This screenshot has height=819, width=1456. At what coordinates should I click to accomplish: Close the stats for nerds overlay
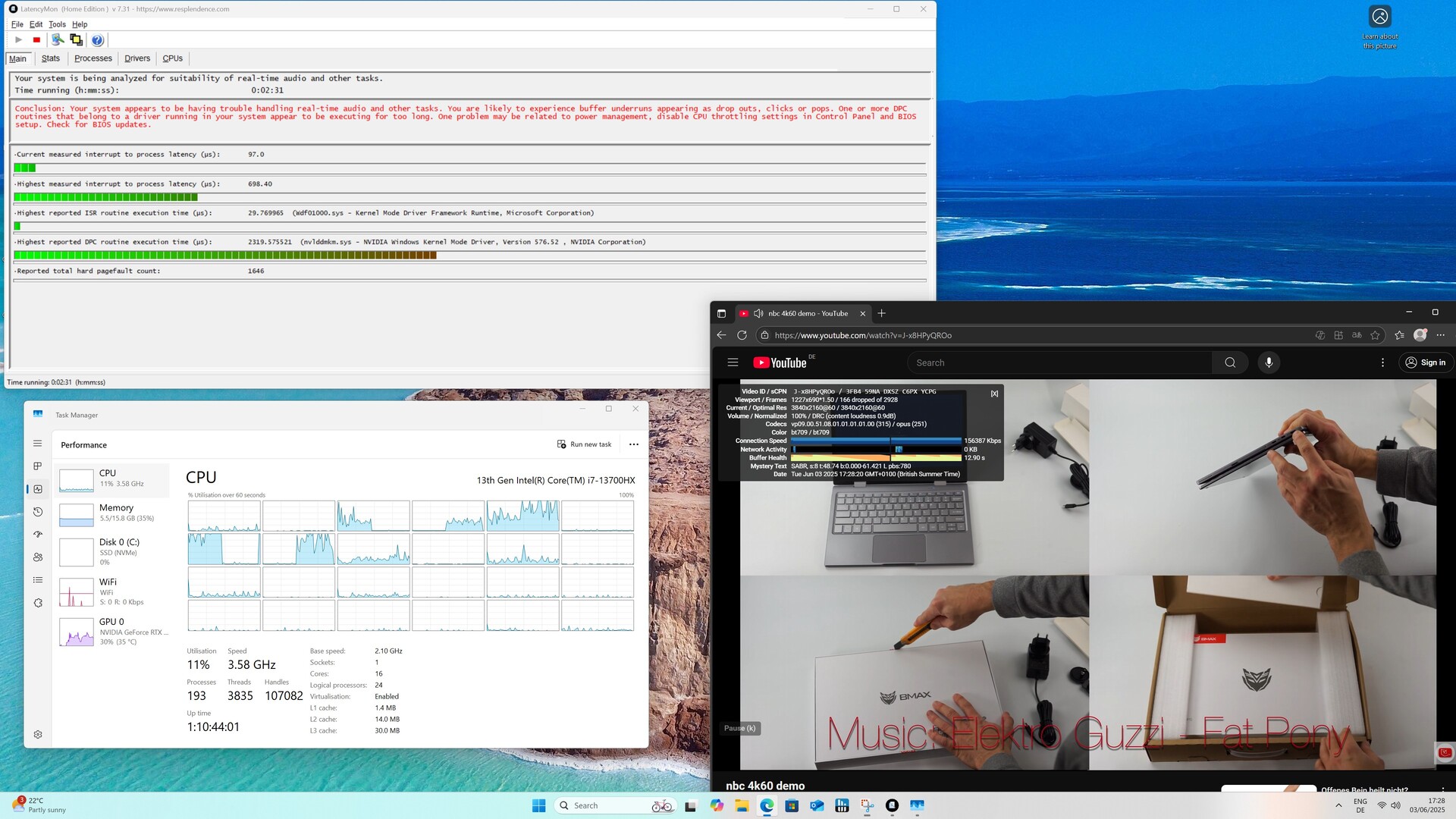pos(994,394)
